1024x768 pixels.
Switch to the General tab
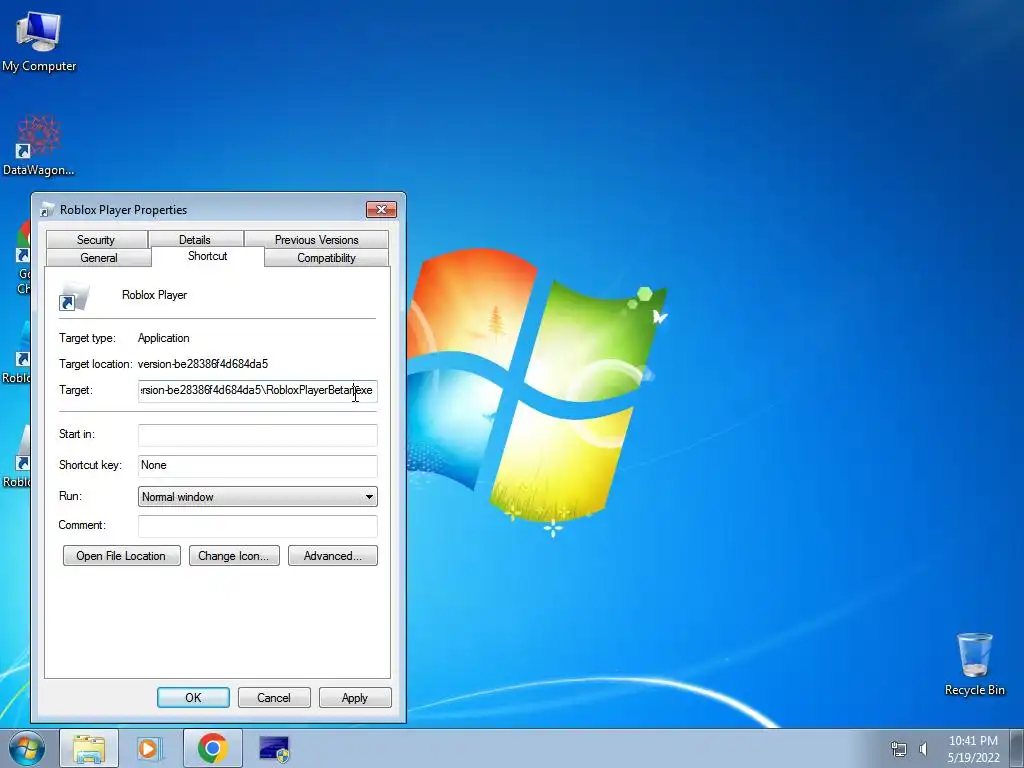99,257
